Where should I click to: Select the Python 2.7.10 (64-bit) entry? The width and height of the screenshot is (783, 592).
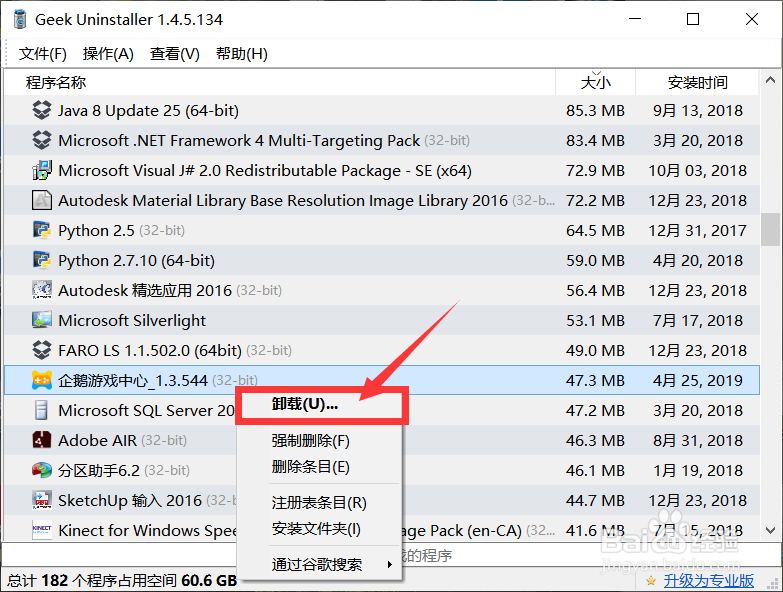382,260
